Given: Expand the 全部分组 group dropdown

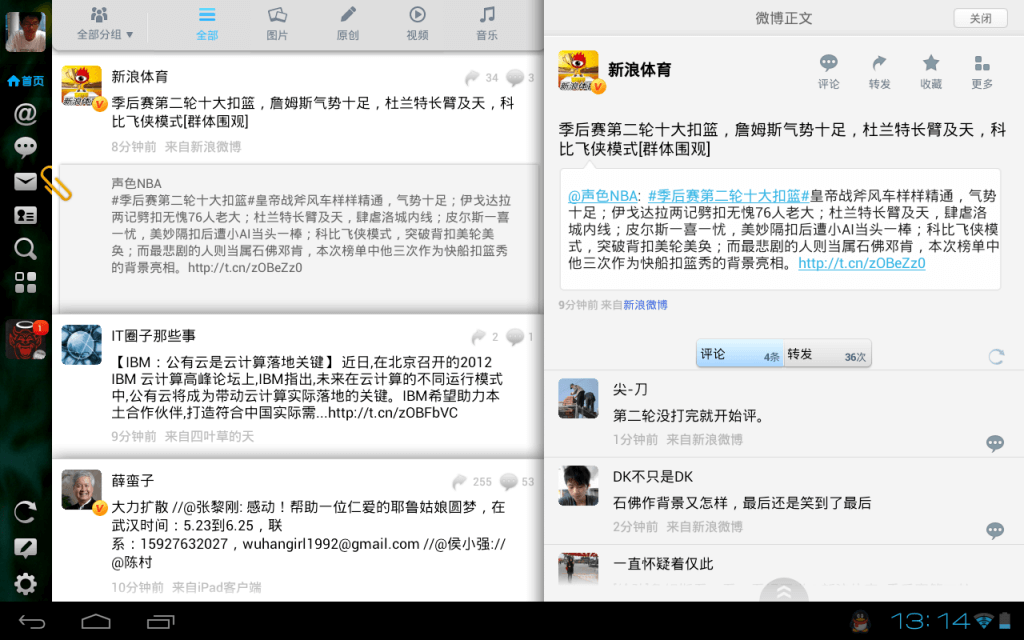Looking at the screenshot, I should tap(104, 24).
